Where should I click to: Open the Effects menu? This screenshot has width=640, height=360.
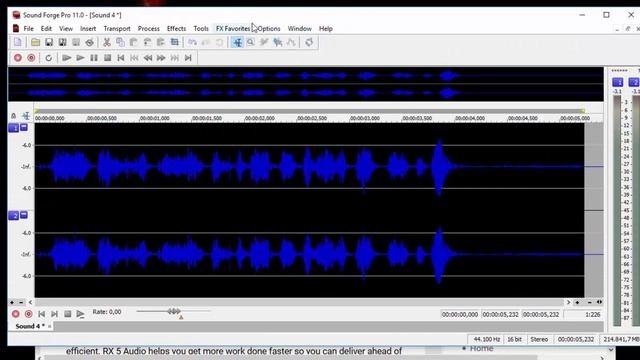click(x=176, y=29)
